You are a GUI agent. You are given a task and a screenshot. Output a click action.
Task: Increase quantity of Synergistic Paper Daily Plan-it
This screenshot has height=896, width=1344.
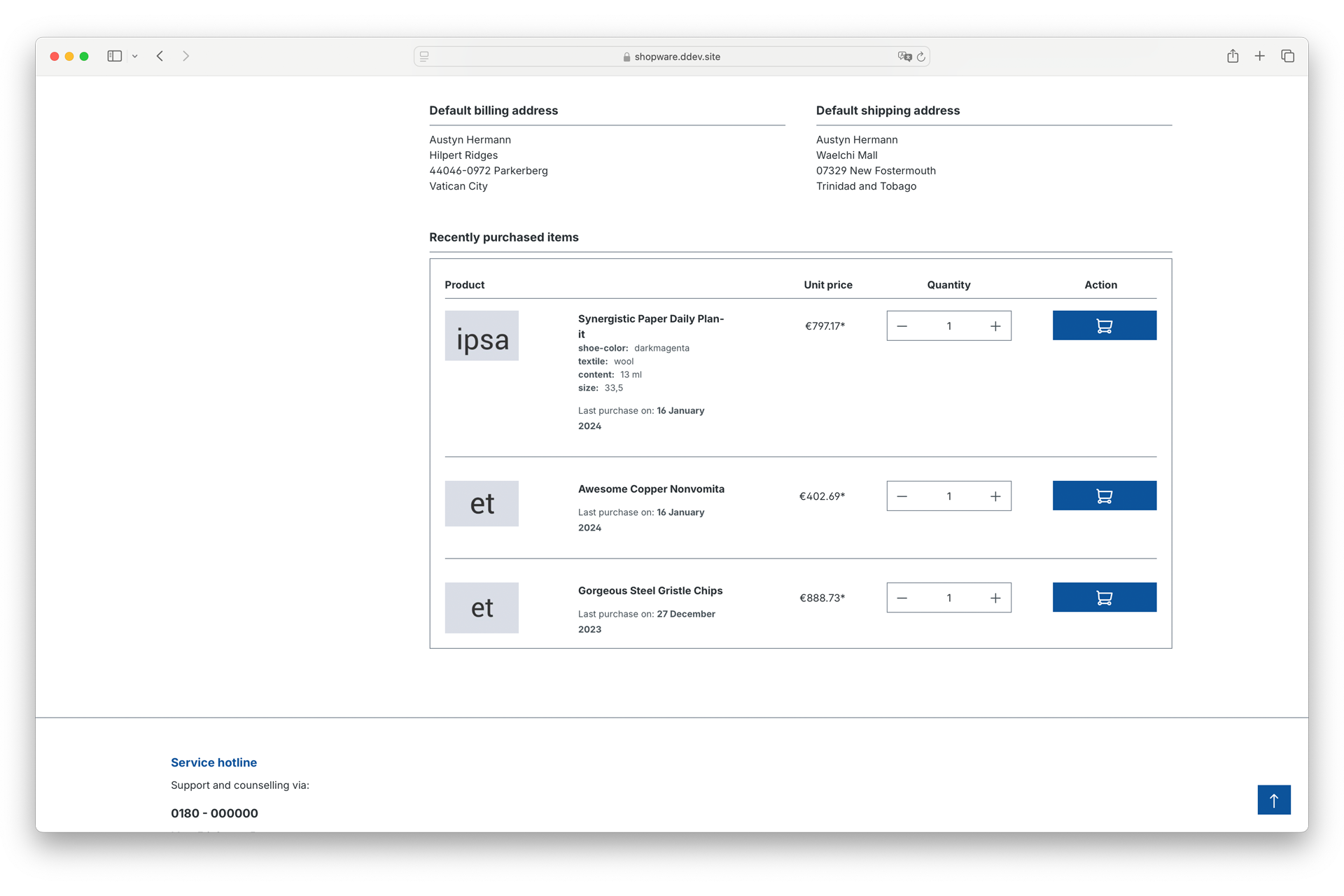coord(995,325)
